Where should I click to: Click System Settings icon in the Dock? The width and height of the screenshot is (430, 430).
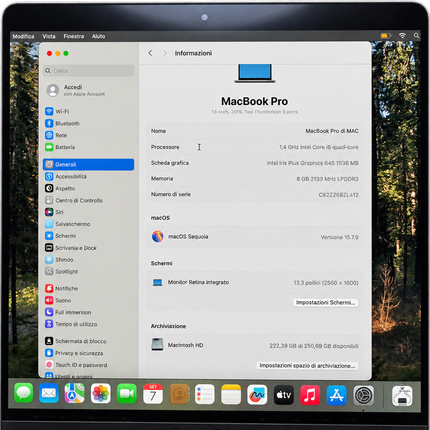tap(363, 396)
